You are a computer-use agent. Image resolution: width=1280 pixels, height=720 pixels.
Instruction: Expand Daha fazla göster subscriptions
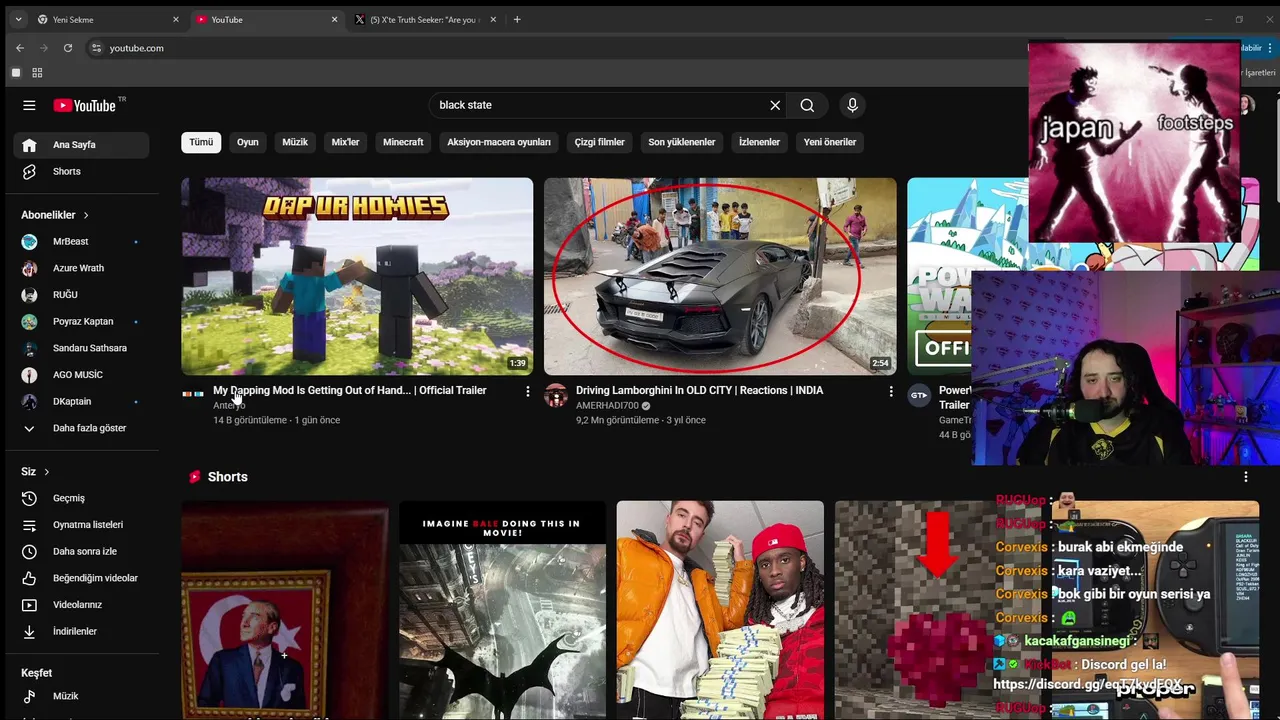pyautogui.click(x=81, y=428)
